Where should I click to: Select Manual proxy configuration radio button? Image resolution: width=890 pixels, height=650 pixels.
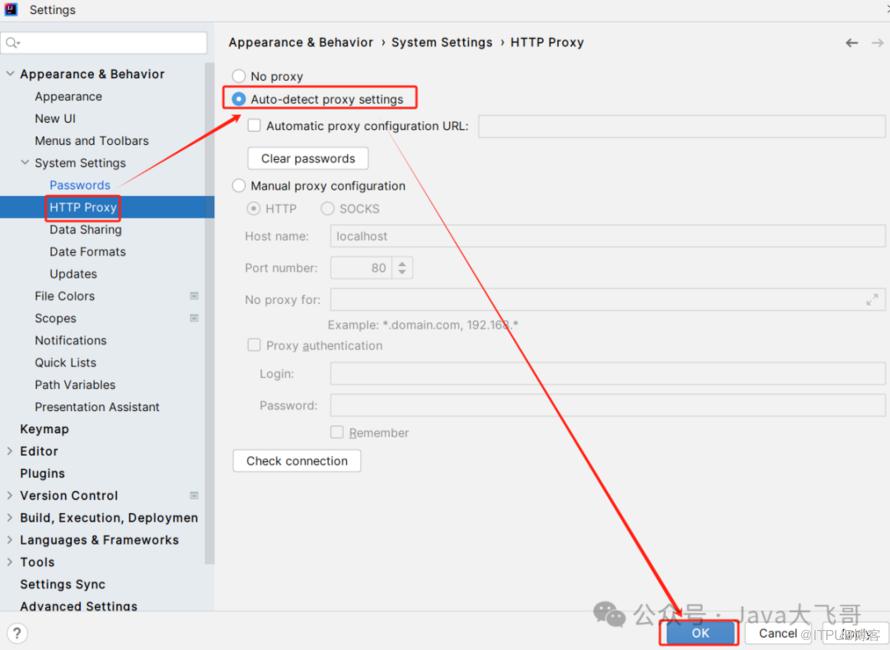pyautogui.click(x=239, y=186)
